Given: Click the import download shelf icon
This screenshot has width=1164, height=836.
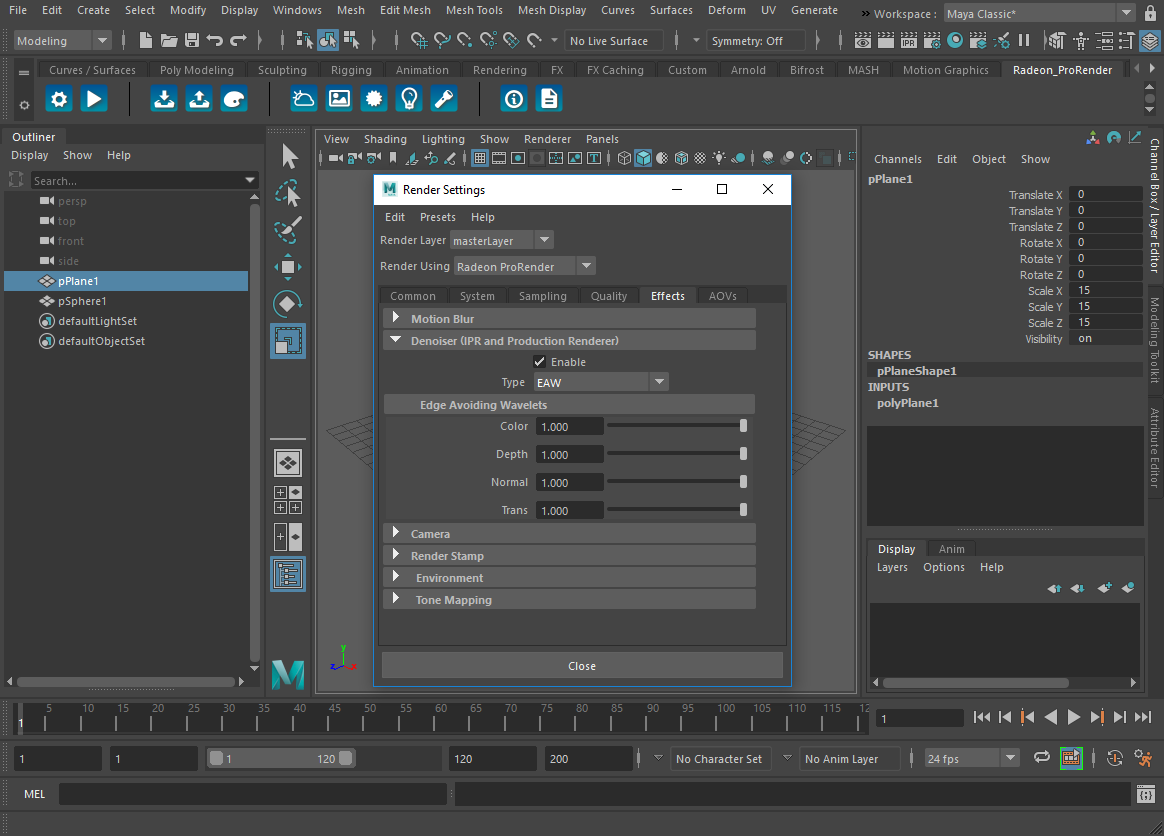Looking at the screenshot, I should click(164, 99).
